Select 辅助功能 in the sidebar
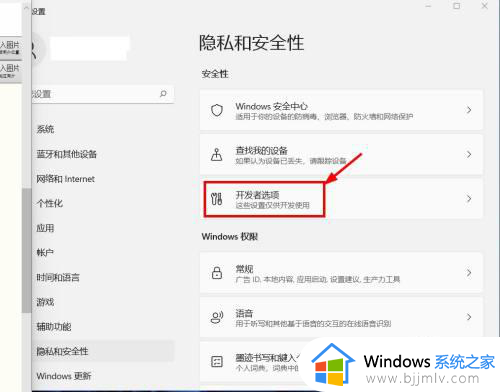Image resolution: width=500 pixels, height=392 pixels. pos(54,327)
